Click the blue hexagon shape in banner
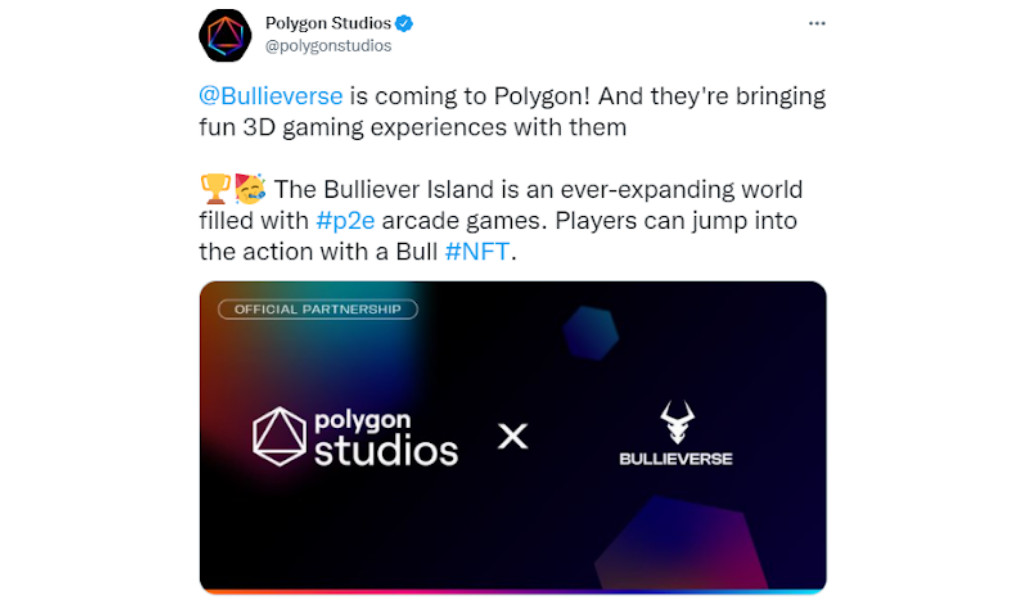The height and width of the screenshot is (600, 1024). tap(590, 333)
